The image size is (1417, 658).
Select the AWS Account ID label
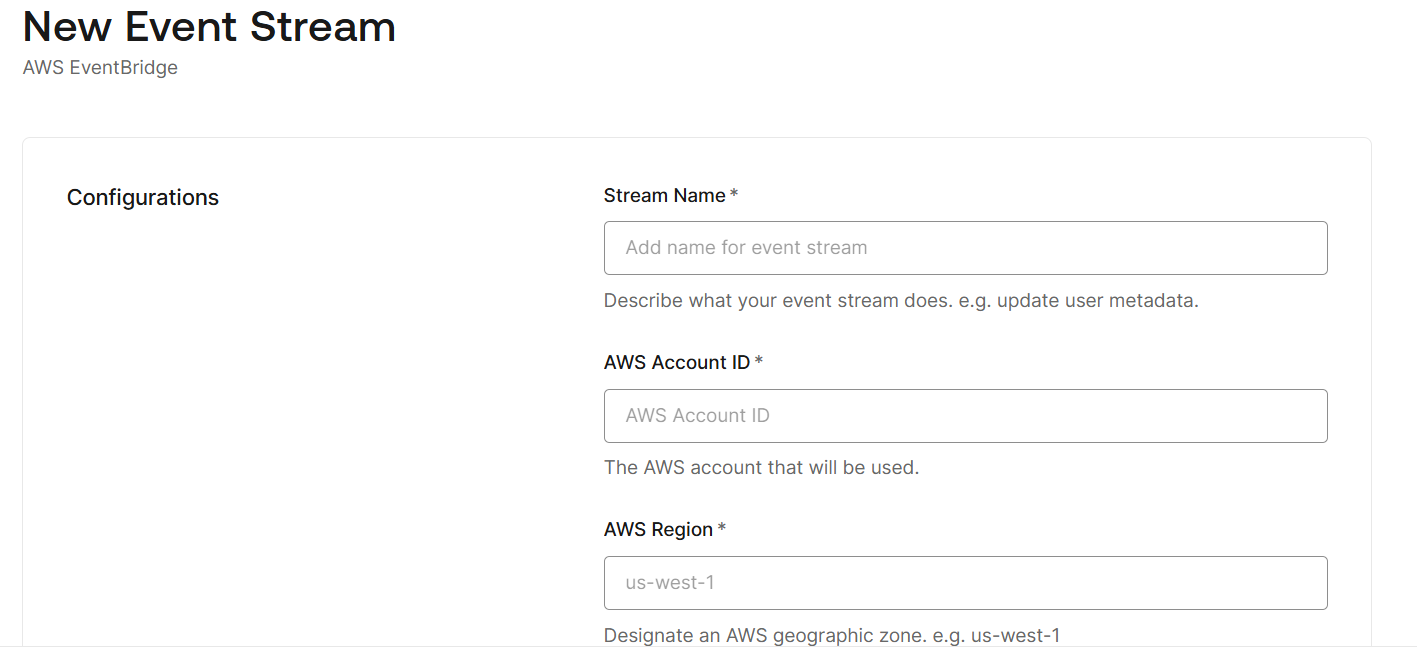point(675,362)
